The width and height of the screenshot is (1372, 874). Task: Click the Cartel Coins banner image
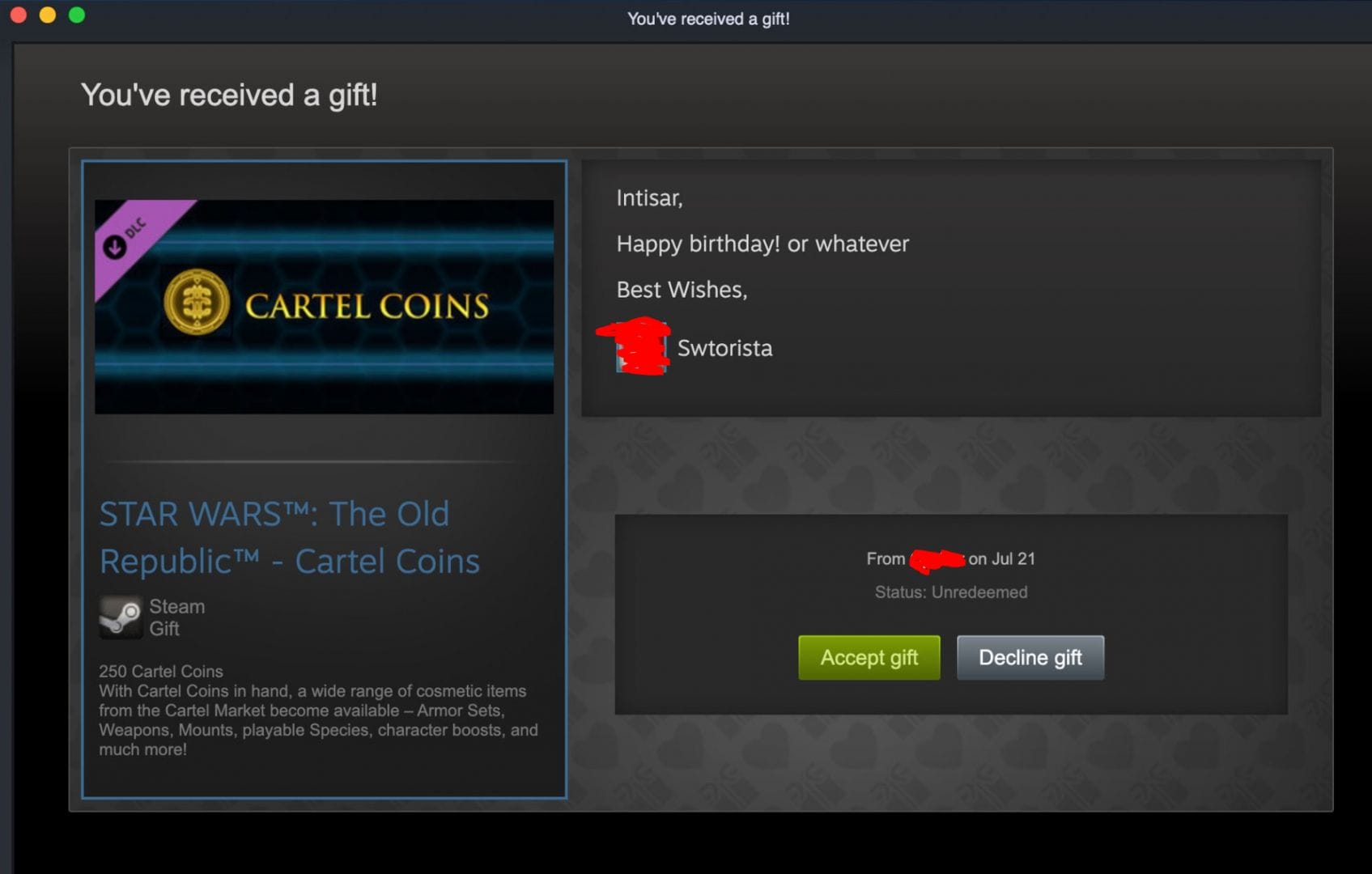(x=324, y=307)
